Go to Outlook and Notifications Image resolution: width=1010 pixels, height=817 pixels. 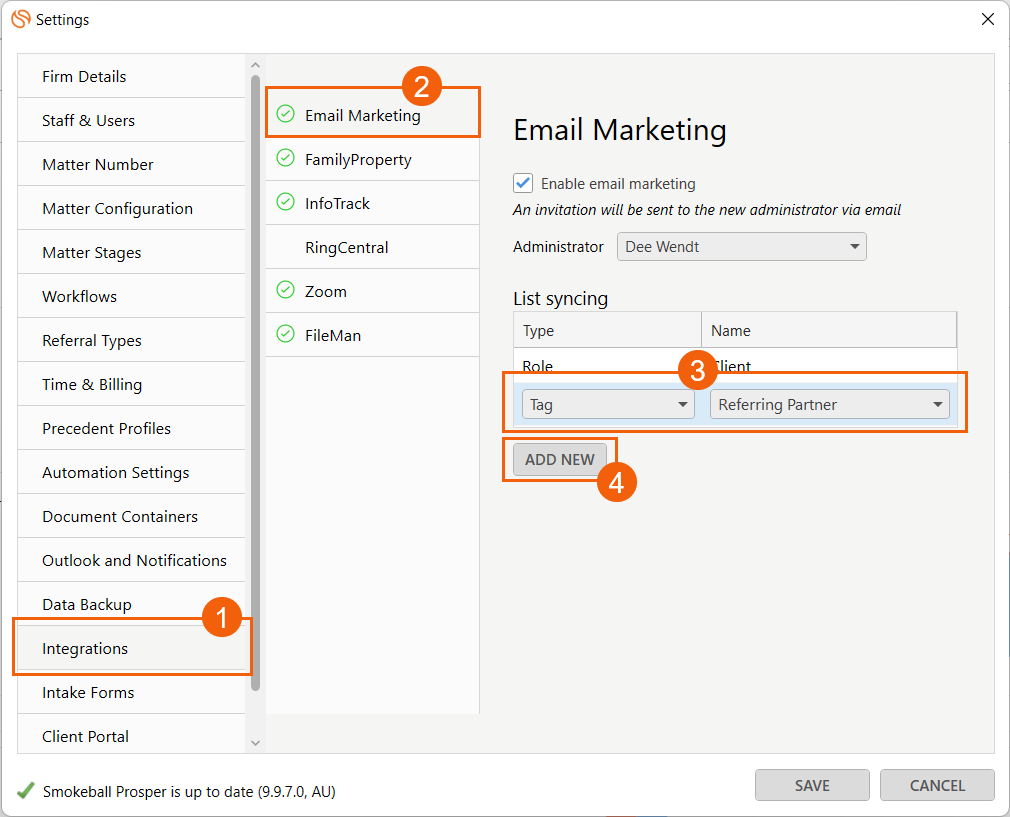[131, 561]
